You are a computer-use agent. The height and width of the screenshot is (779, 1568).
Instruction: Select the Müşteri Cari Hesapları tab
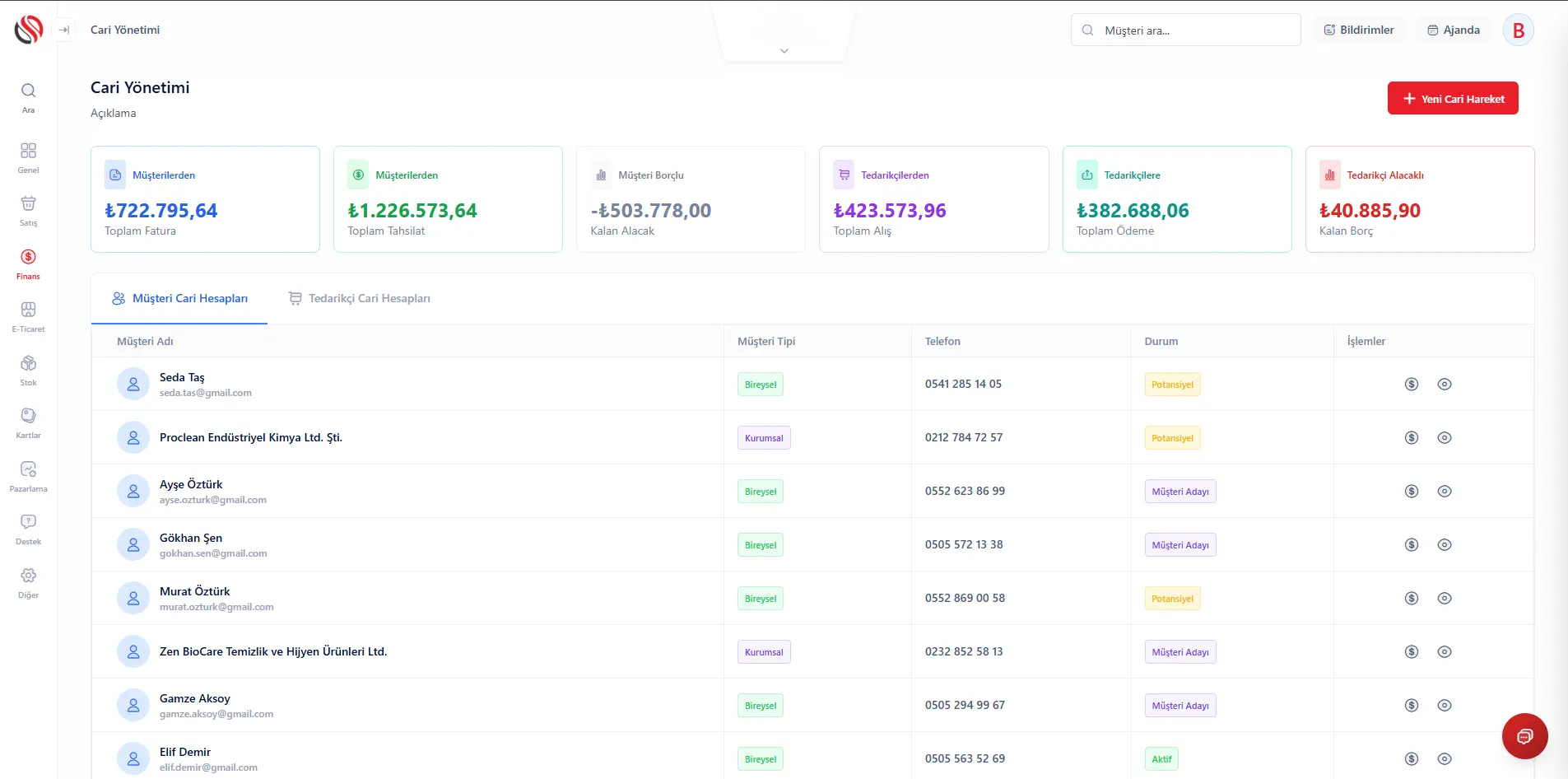[x=179, y=298]
